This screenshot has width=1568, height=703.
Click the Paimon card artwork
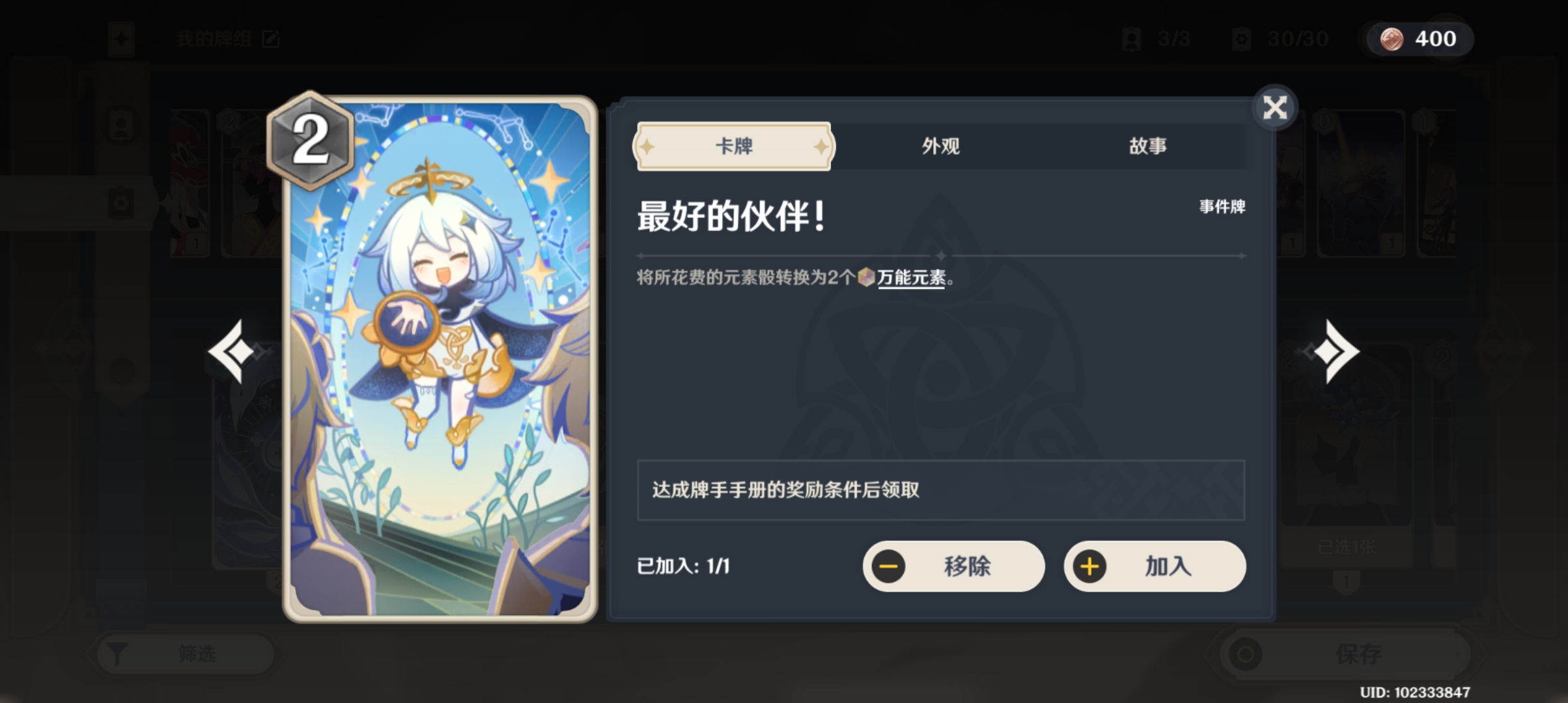(440, 359)
